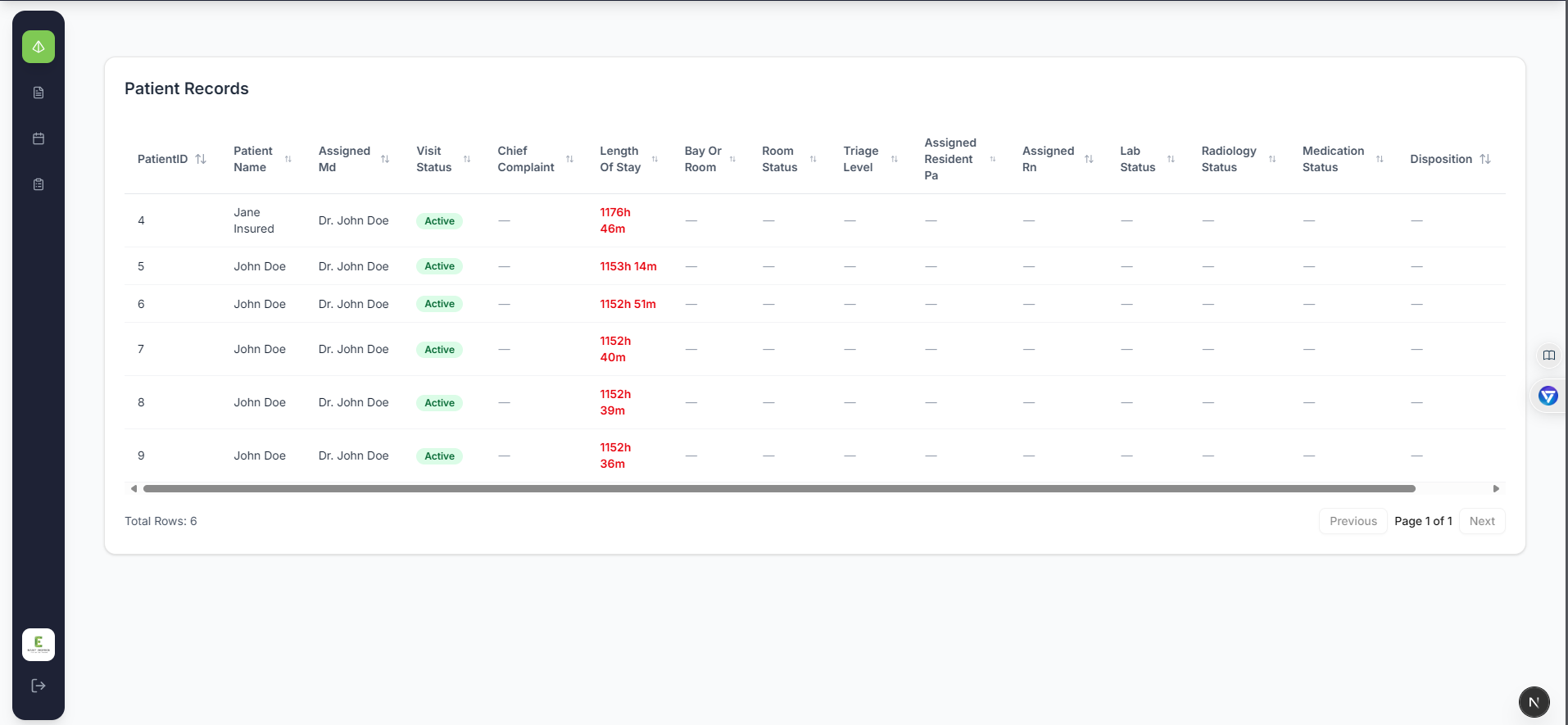Sort by Disposition column header

1484,159
